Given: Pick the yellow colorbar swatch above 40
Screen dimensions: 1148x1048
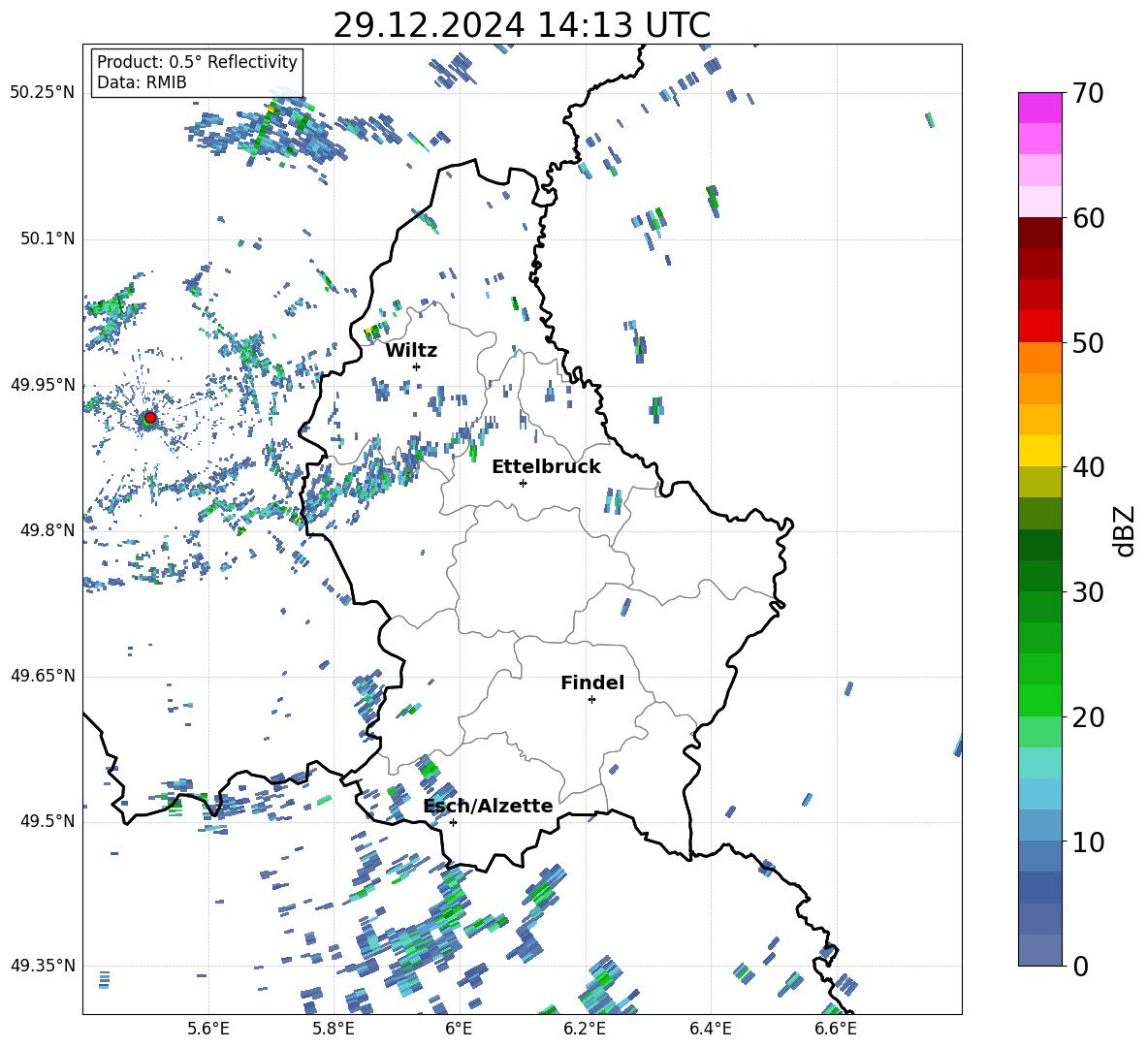Looking at the screenshot, I should click(x=1039, y=451).
